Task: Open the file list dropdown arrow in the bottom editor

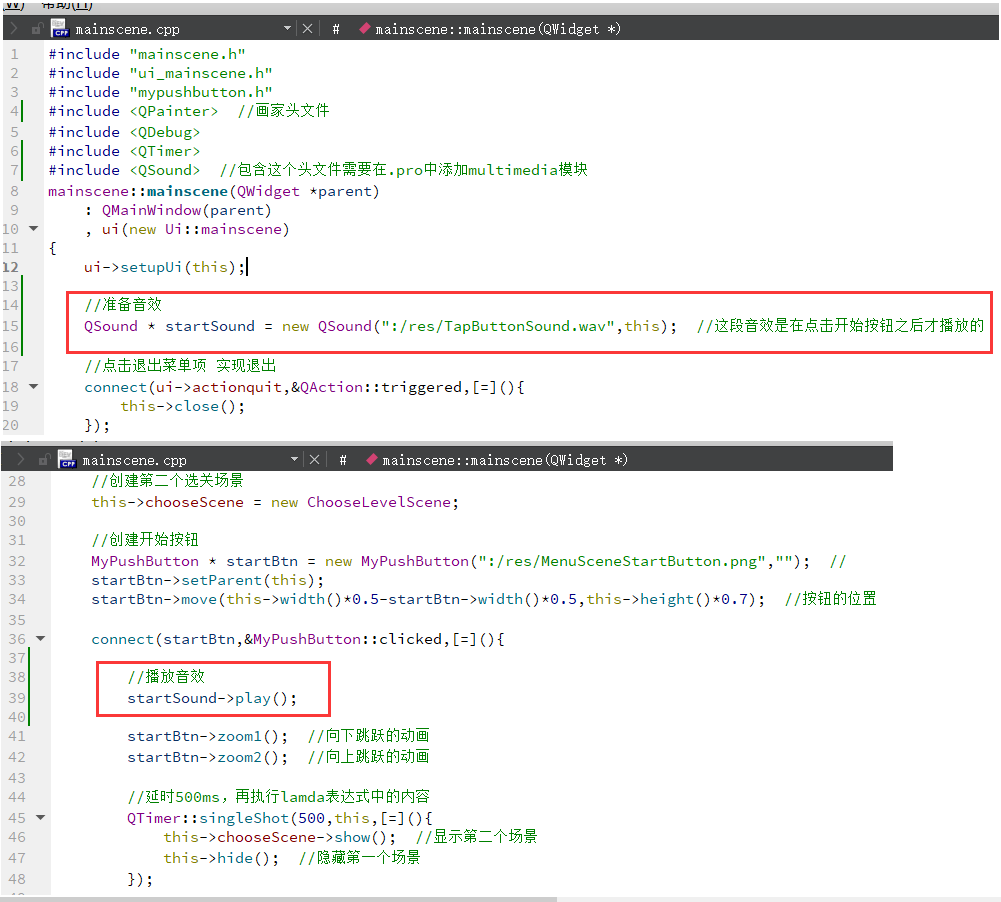Action: point(294,459)
